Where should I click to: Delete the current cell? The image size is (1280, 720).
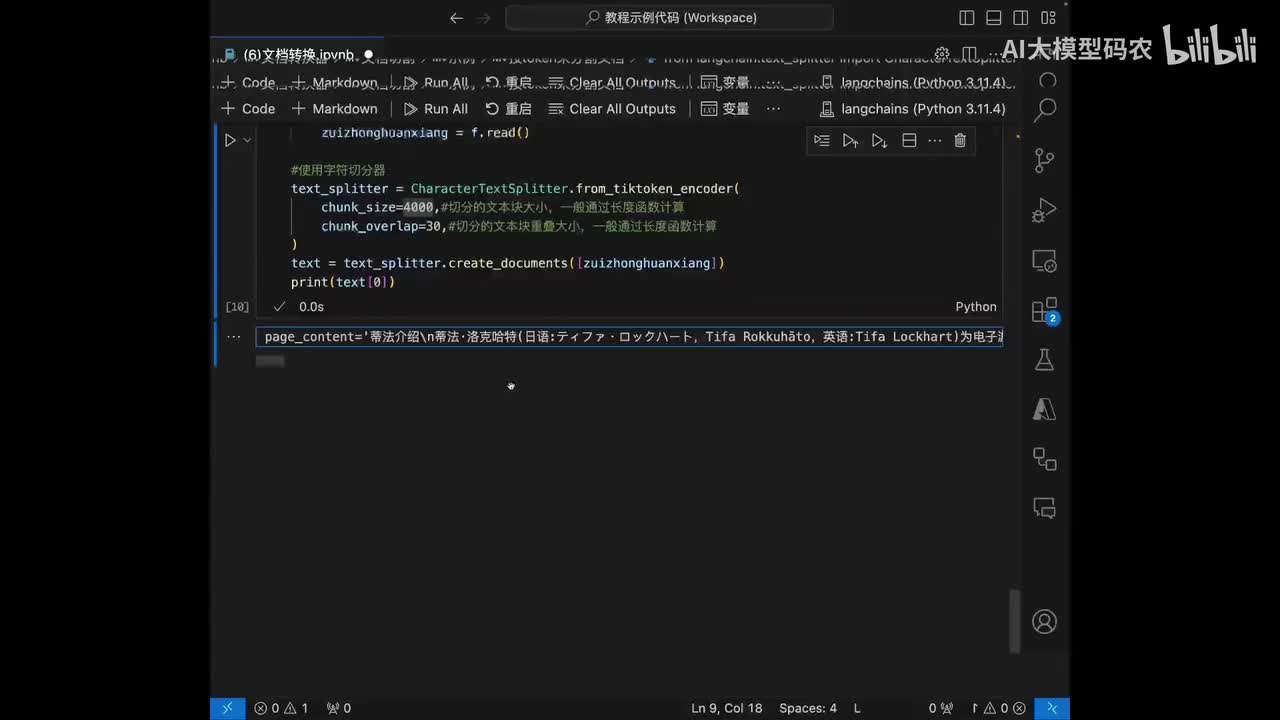tap(960, 141)
